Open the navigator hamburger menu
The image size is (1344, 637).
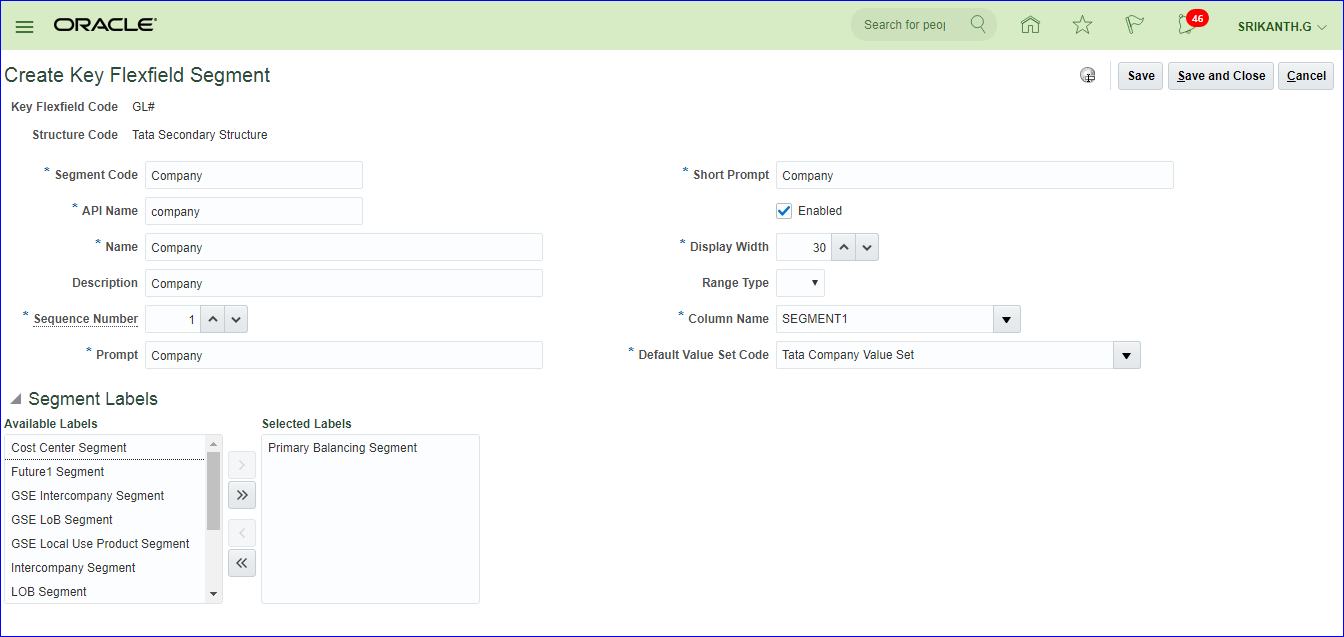[x=24, y=26]
